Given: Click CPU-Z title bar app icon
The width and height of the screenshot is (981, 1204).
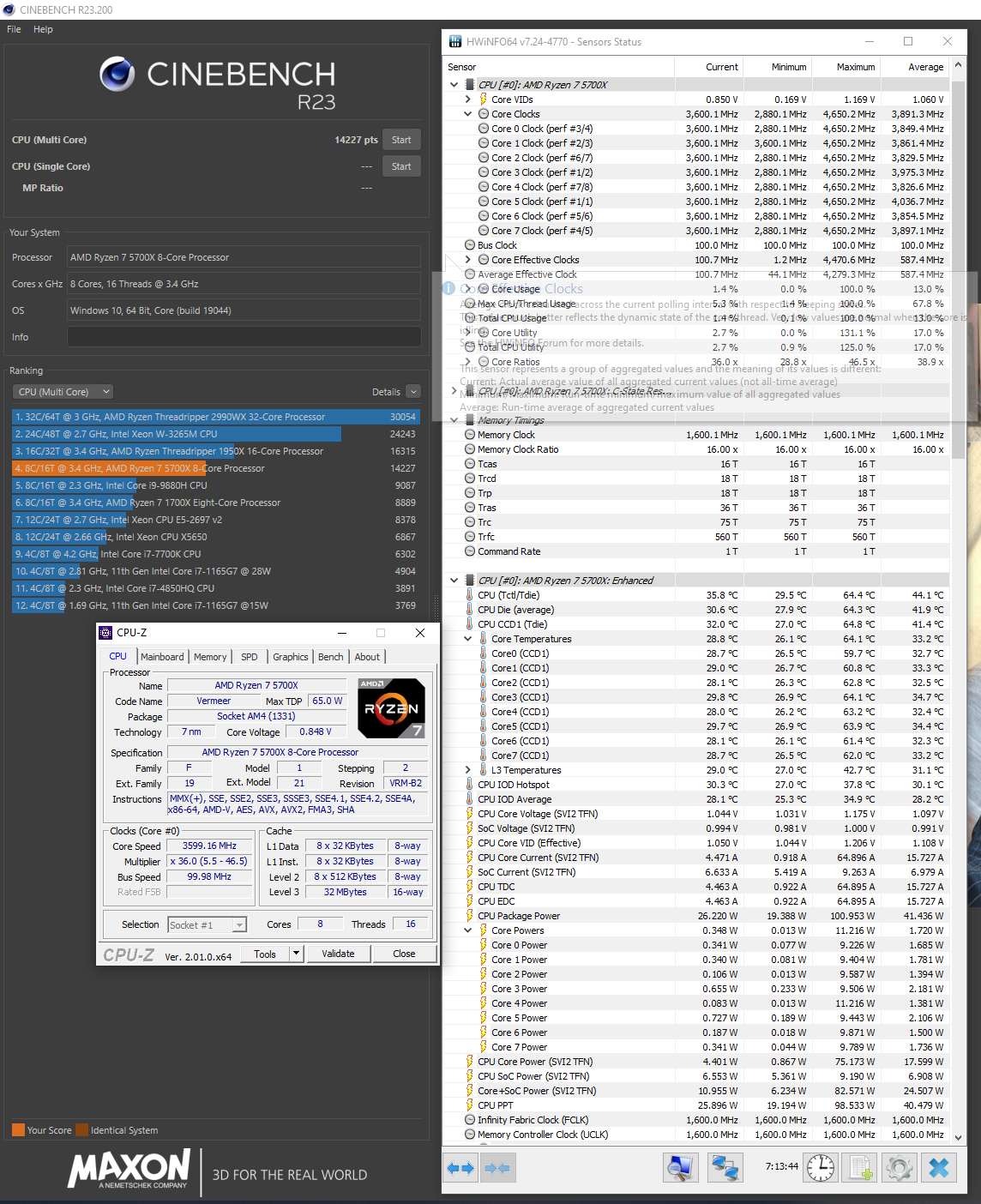Looking at the screenshot, I should 106,633.
